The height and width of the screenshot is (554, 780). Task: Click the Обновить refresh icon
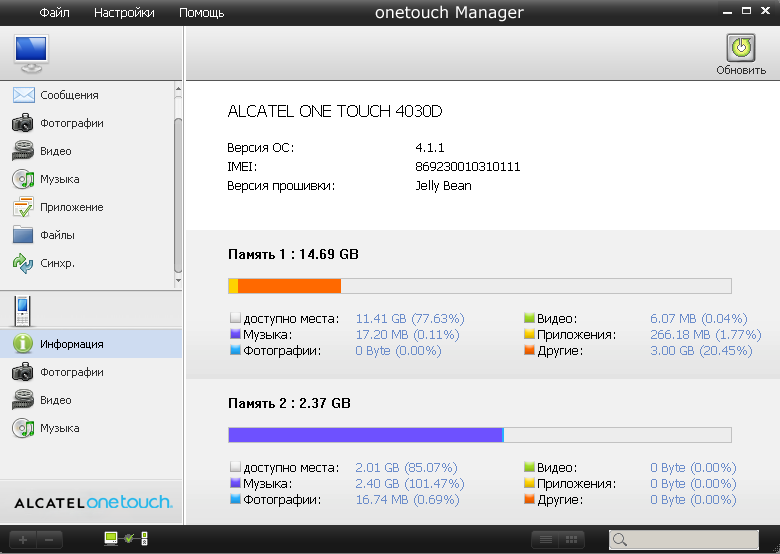coord(741,48)
